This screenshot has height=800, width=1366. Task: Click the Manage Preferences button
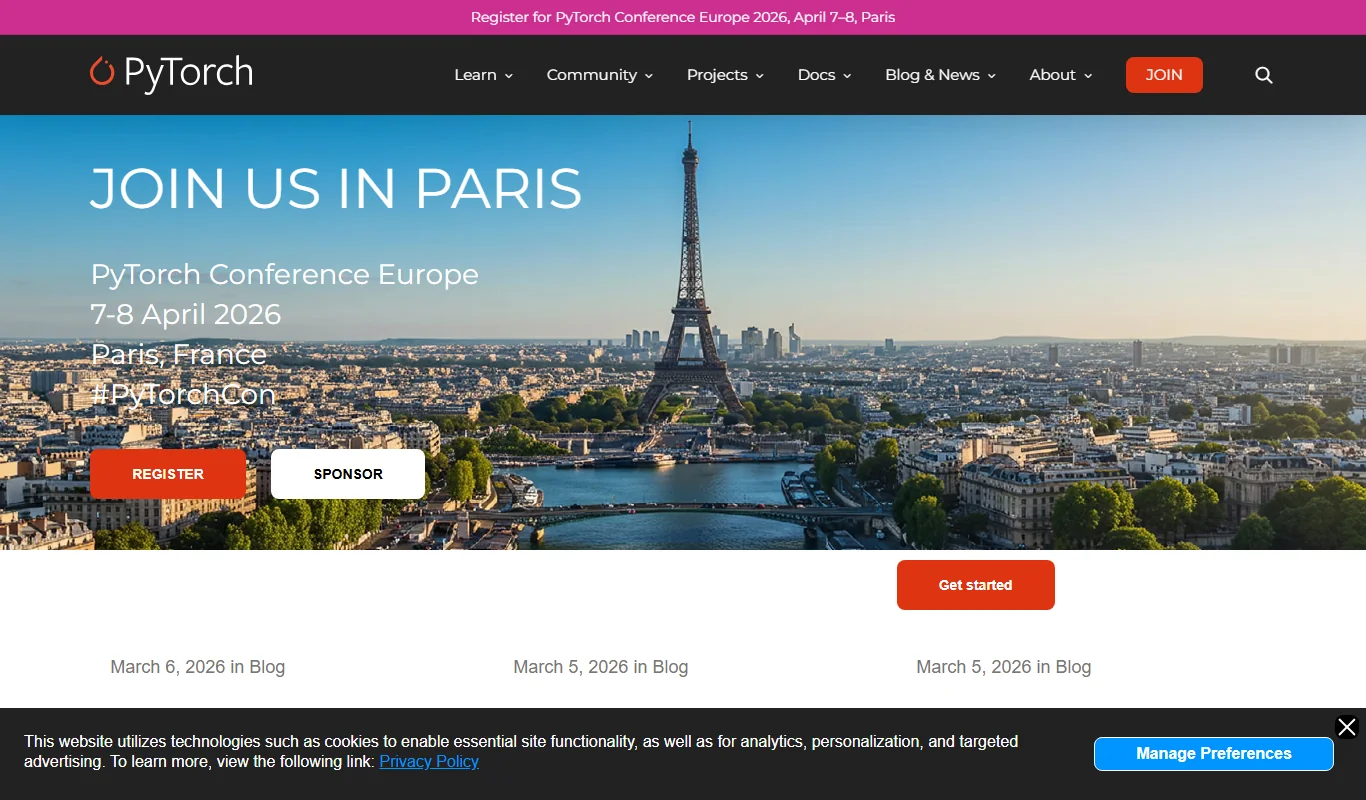coord(1214,754)
